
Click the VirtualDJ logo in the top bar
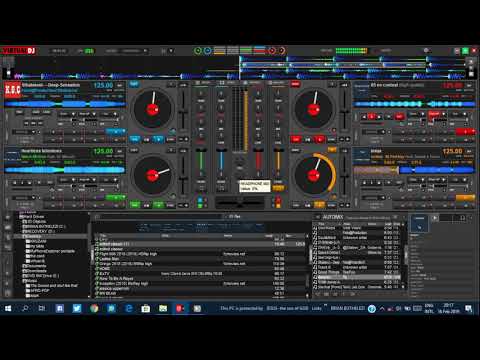click(x=19, y=51)
